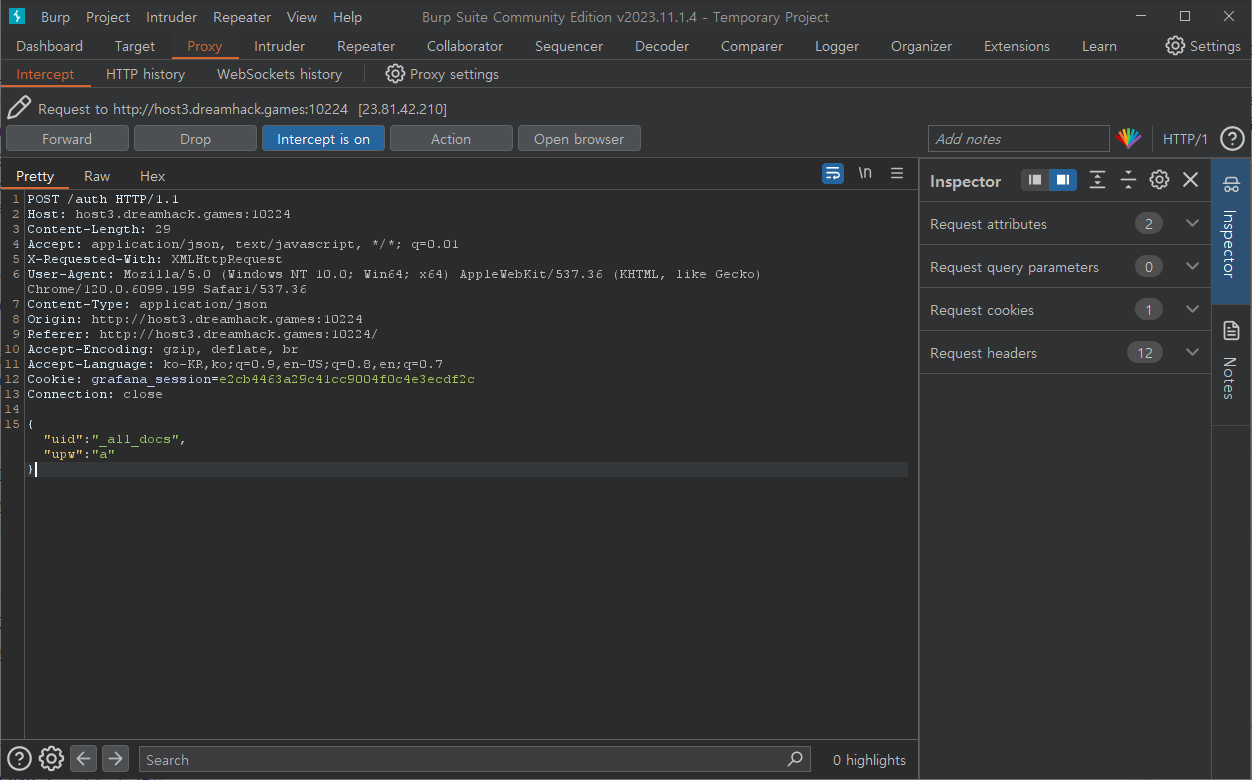This screenshot has width=1252, height=780.
Task: Click the help question mark near HTTP/1
Action: pos(1232,139)
